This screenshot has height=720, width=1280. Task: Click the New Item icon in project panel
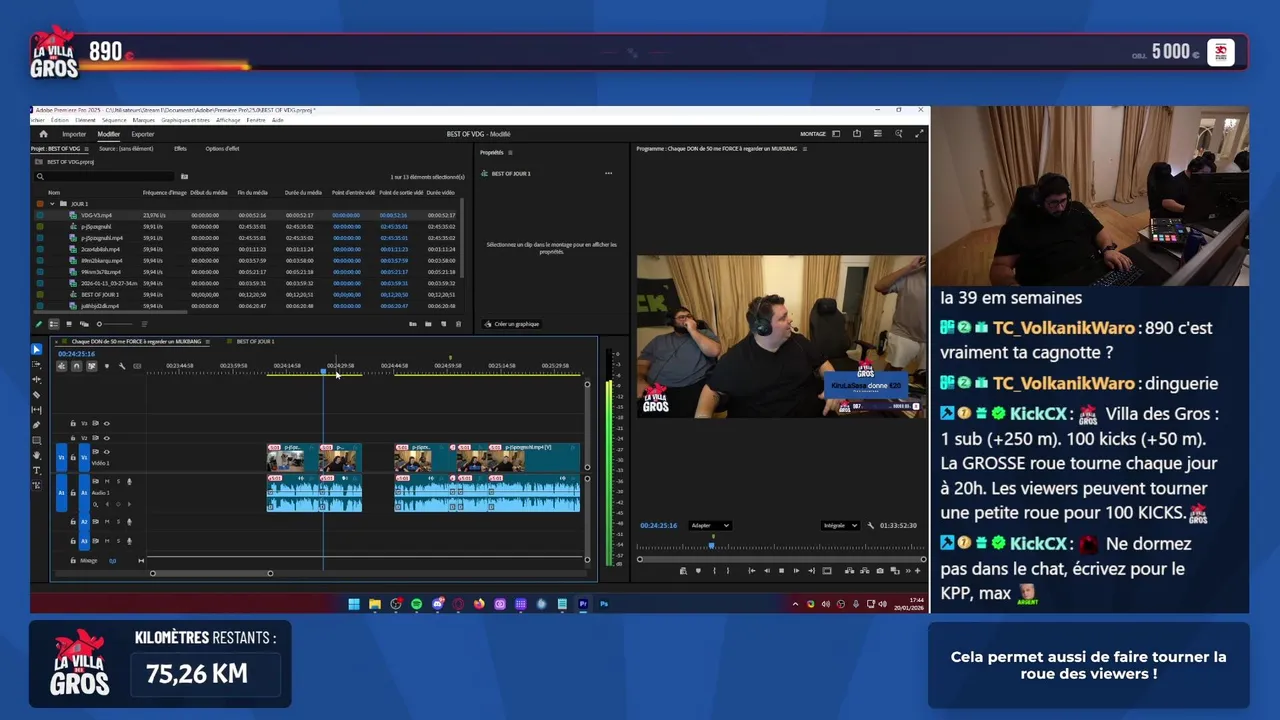443,324
